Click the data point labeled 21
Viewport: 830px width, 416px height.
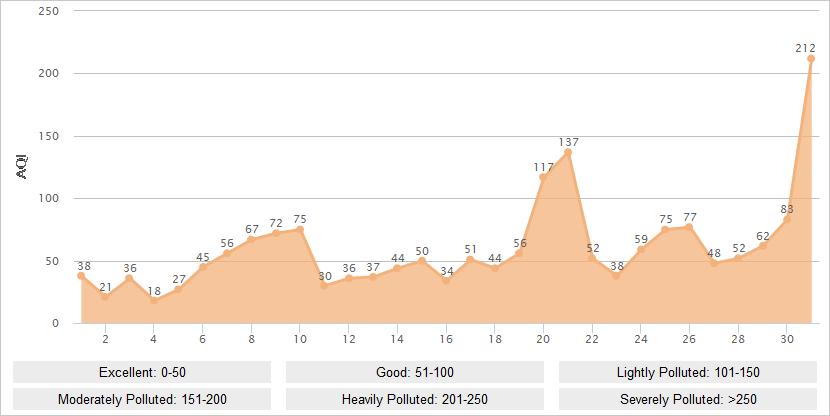coord(105,297)
